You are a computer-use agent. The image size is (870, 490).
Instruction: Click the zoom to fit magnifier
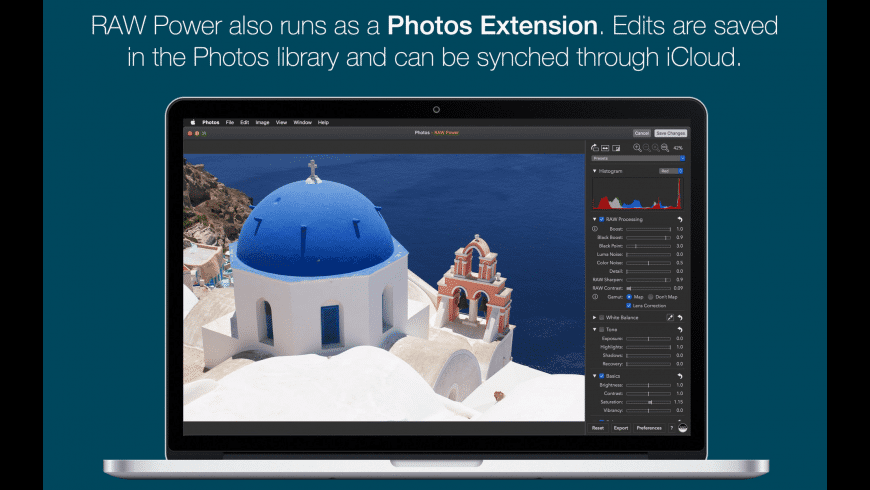[665, 148]
